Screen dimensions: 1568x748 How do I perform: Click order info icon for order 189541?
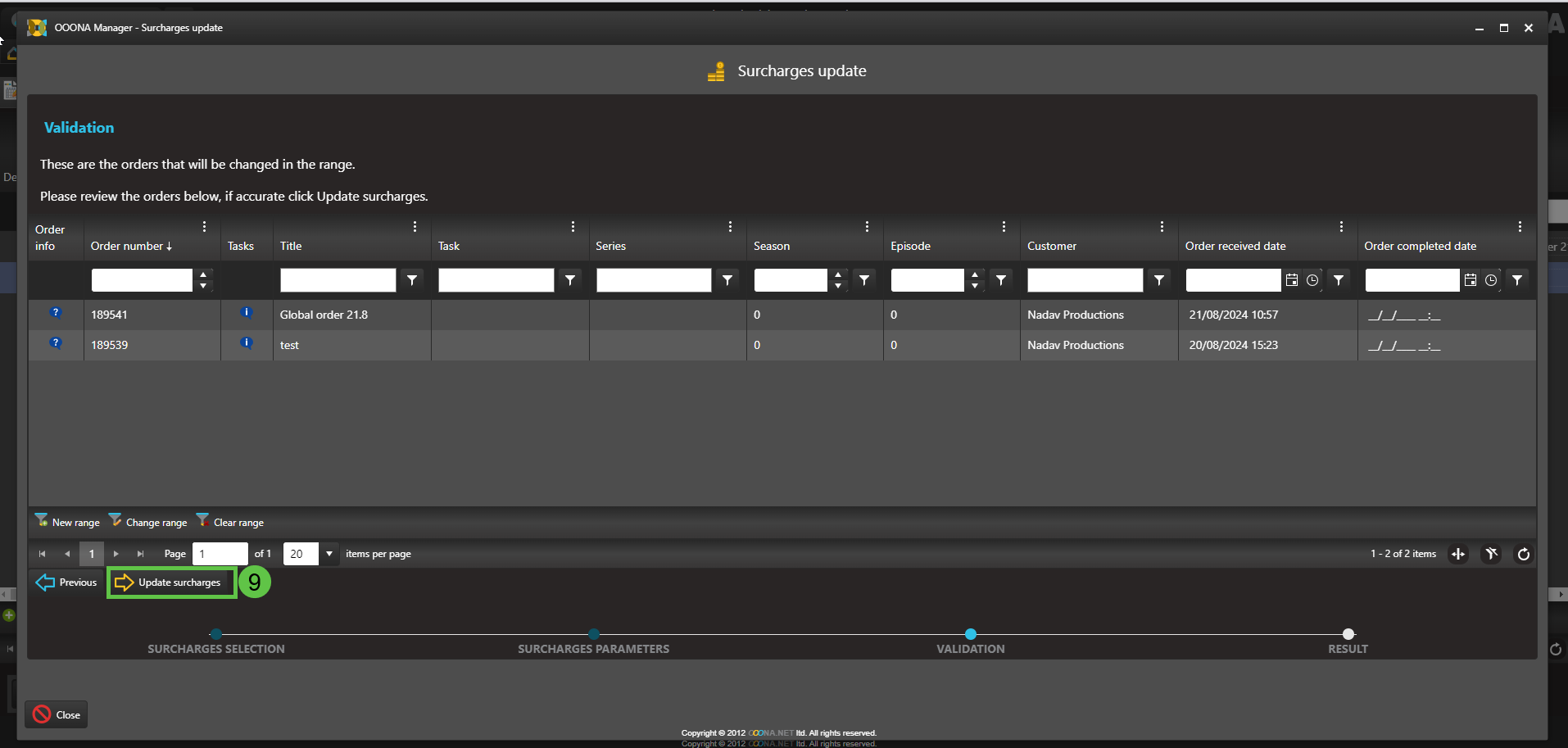click(56, 312)
